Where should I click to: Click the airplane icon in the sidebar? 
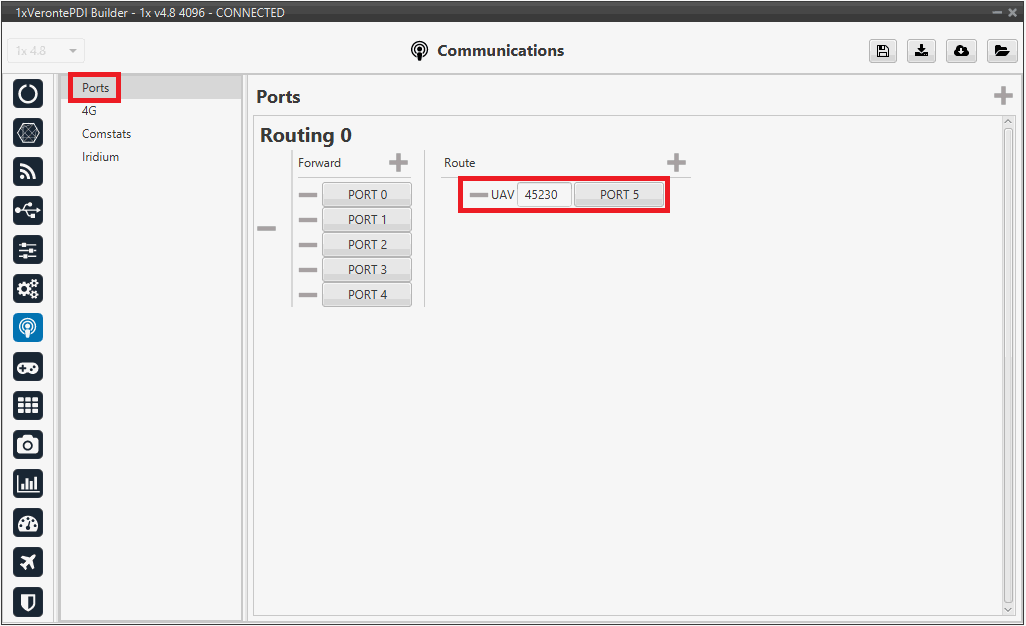(x=28, y=562)
